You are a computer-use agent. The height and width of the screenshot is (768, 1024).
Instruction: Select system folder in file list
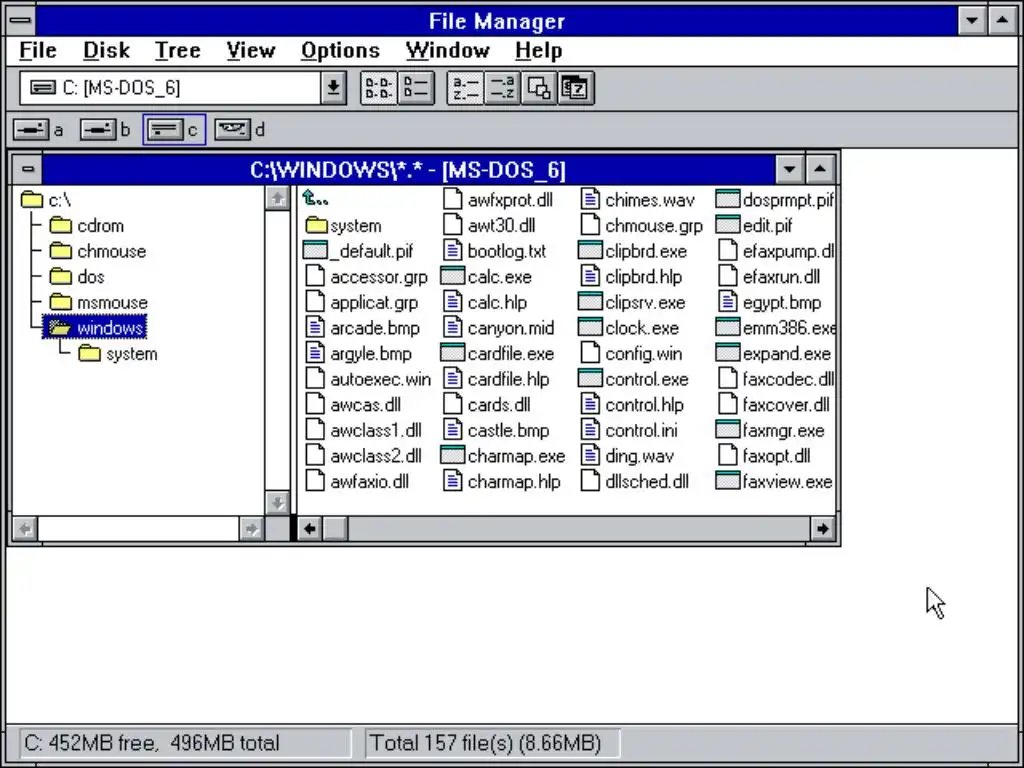(344, 226)
